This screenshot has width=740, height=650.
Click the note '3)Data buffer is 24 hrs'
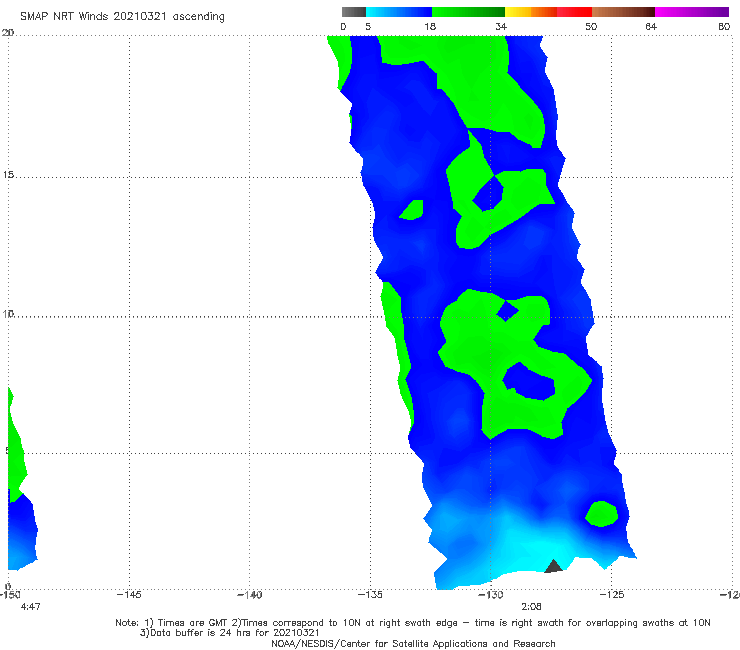coord(229,633)
